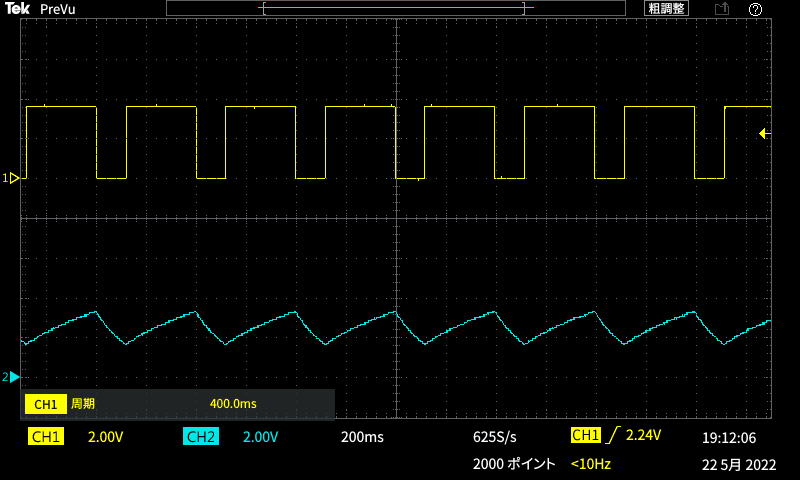The height and width of the screenshot is (480, 800).
Task: Toggle the yellow CH1 channel badge
Action: [x=46, y=437]
